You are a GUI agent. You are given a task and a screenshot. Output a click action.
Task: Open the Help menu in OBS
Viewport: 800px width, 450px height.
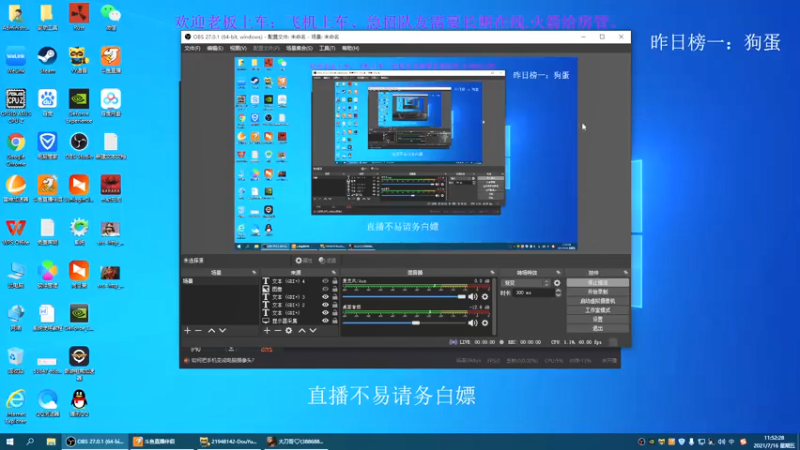[x=351, y=48]
